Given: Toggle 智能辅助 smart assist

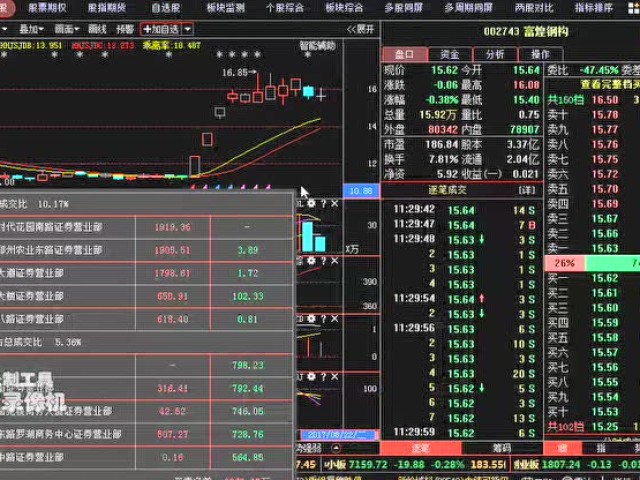Looking at the screenshot, I should click(318, 46).
